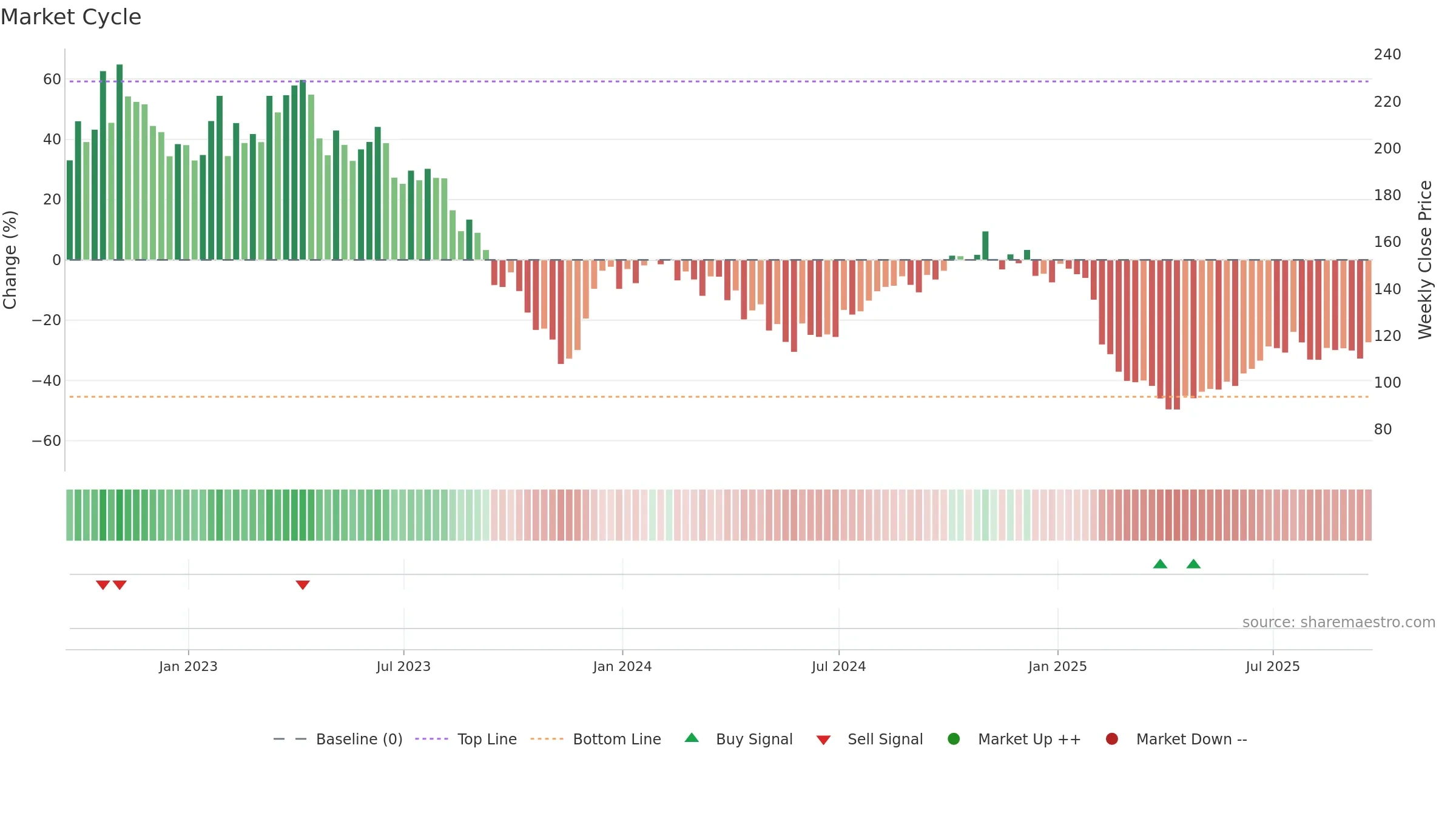Screen dimensions: 1456x819
Task: Click the −40 tick on the Change axis
Action: click(47, 381)
